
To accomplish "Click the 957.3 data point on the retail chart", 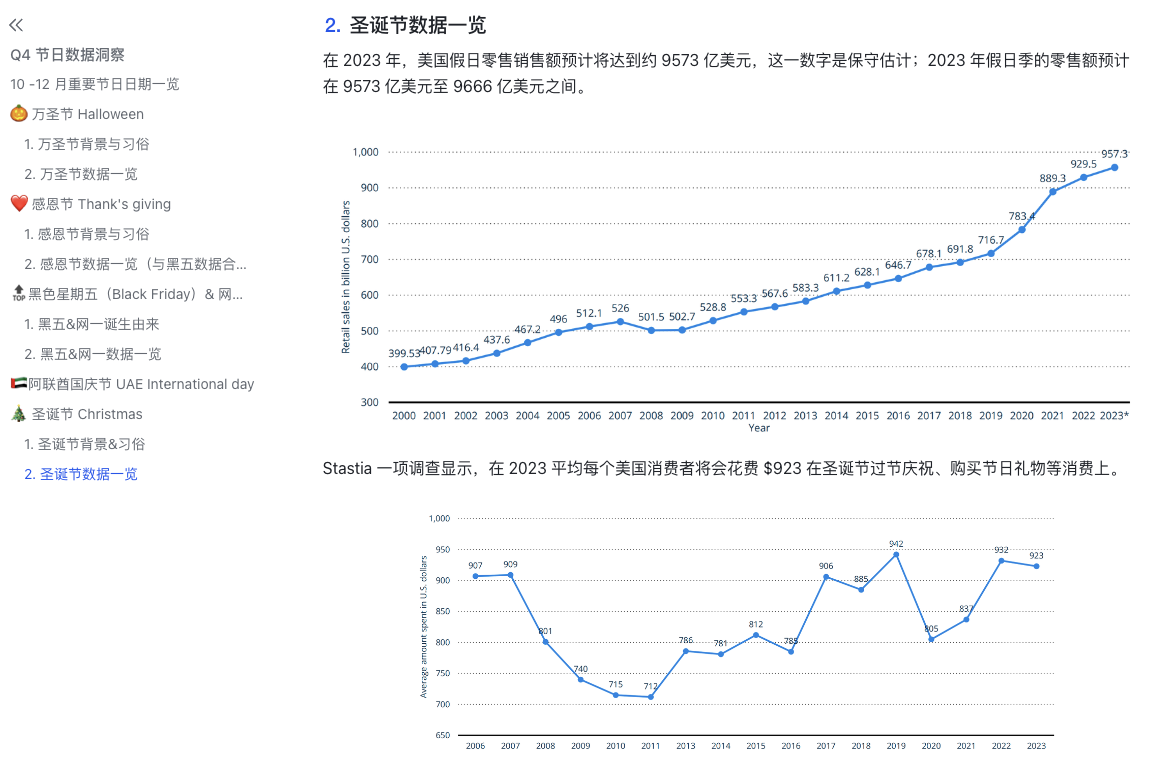I will coord(1117,169).
